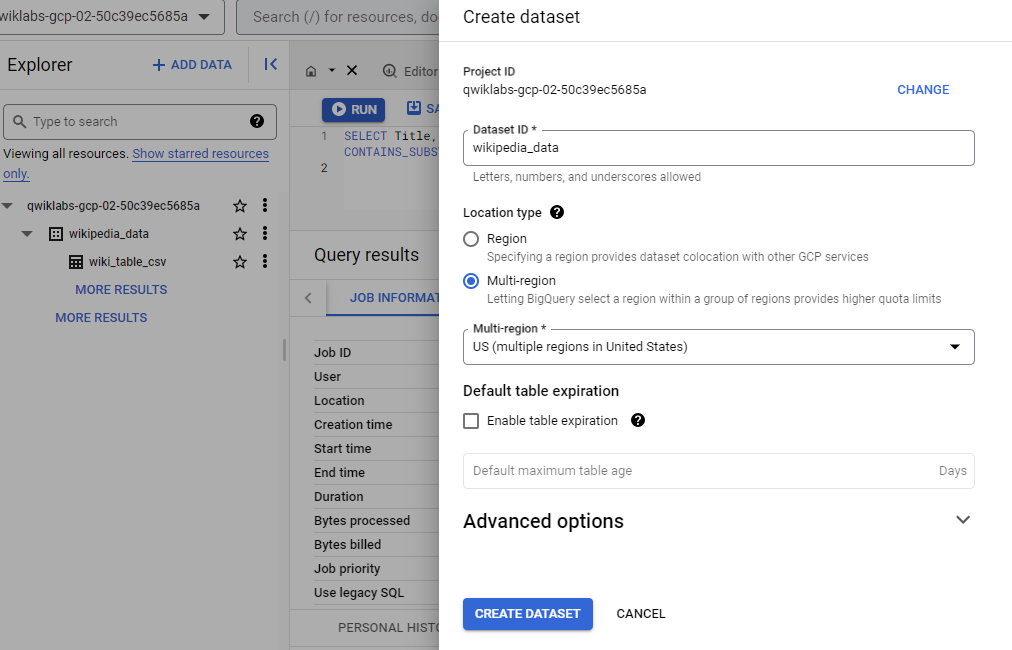Open overflow menu for wiki_table_csv
Viewport: 1012px width, 650px height.
(264, 261)
